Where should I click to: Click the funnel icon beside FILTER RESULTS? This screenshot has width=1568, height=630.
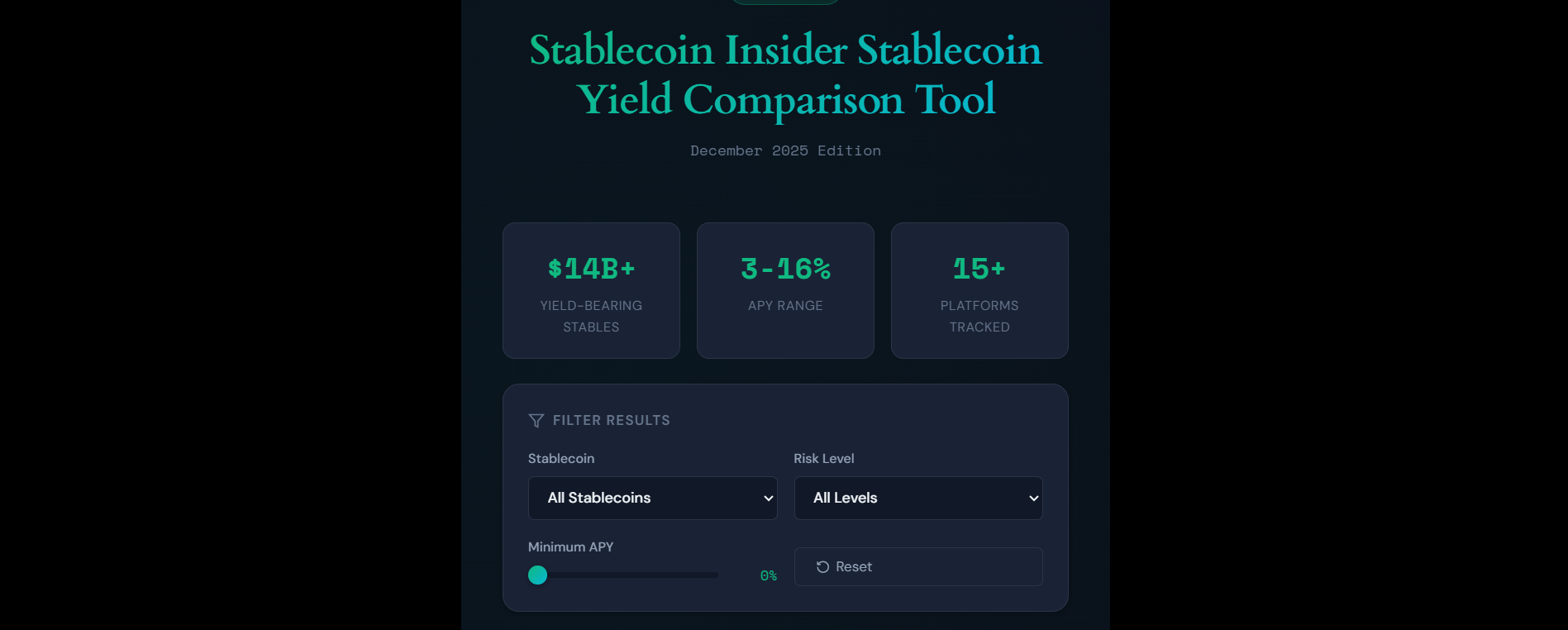[x=536, y=421]
